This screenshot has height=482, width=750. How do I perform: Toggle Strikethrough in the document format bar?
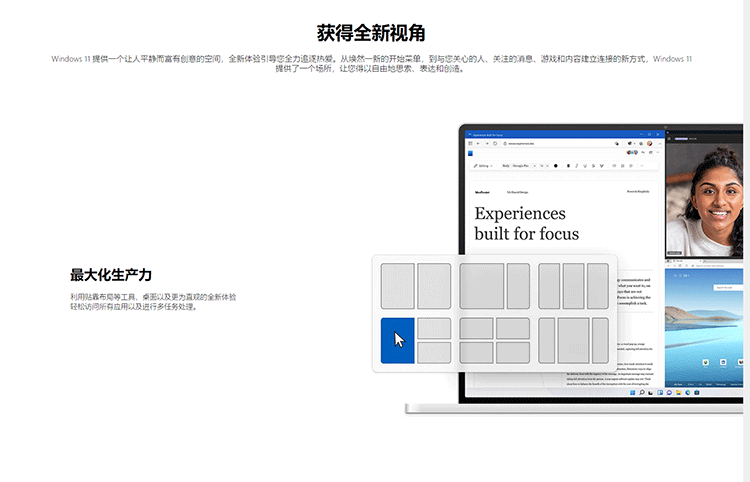(x=594, y=166)
